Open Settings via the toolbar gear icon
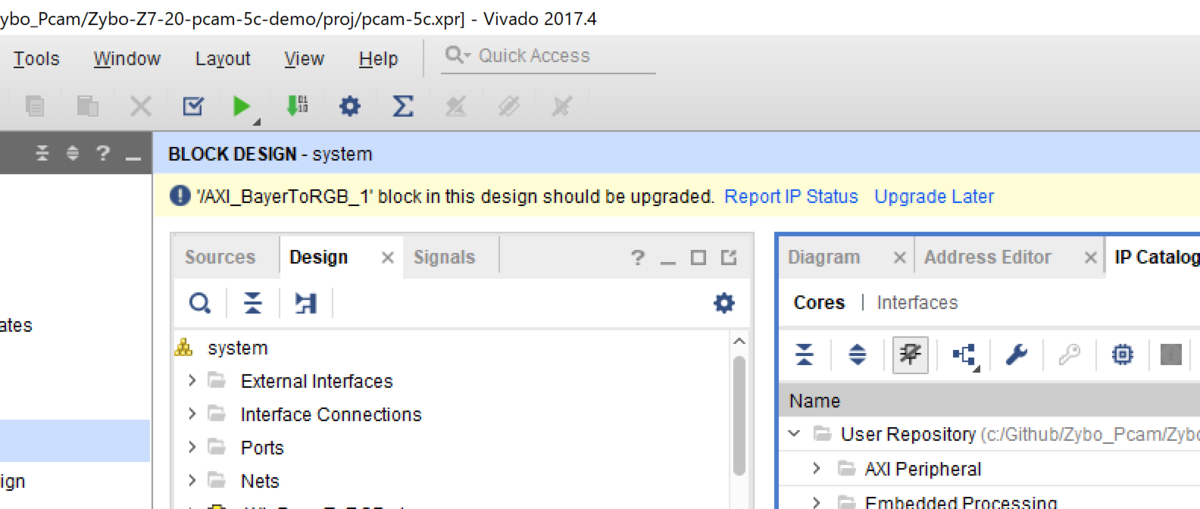Image resolution: width=1200 pixels, height=509 pixels. 349,105
